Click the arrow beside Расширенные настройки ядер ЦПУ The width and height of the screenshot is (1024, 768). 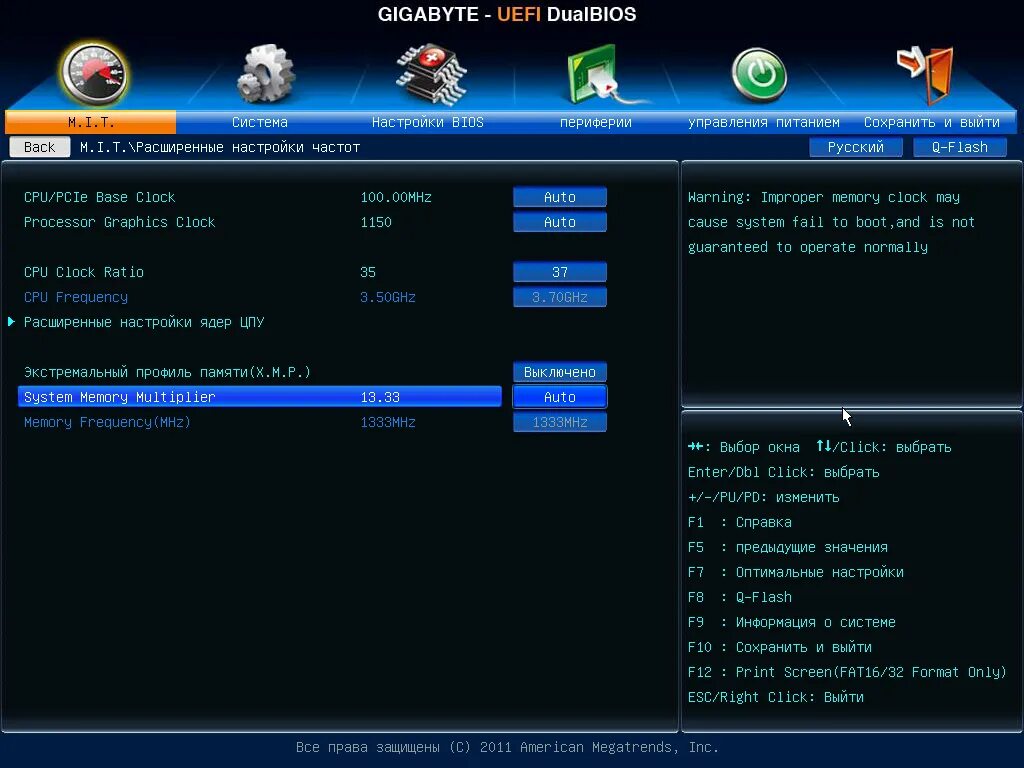click(11, 321)
